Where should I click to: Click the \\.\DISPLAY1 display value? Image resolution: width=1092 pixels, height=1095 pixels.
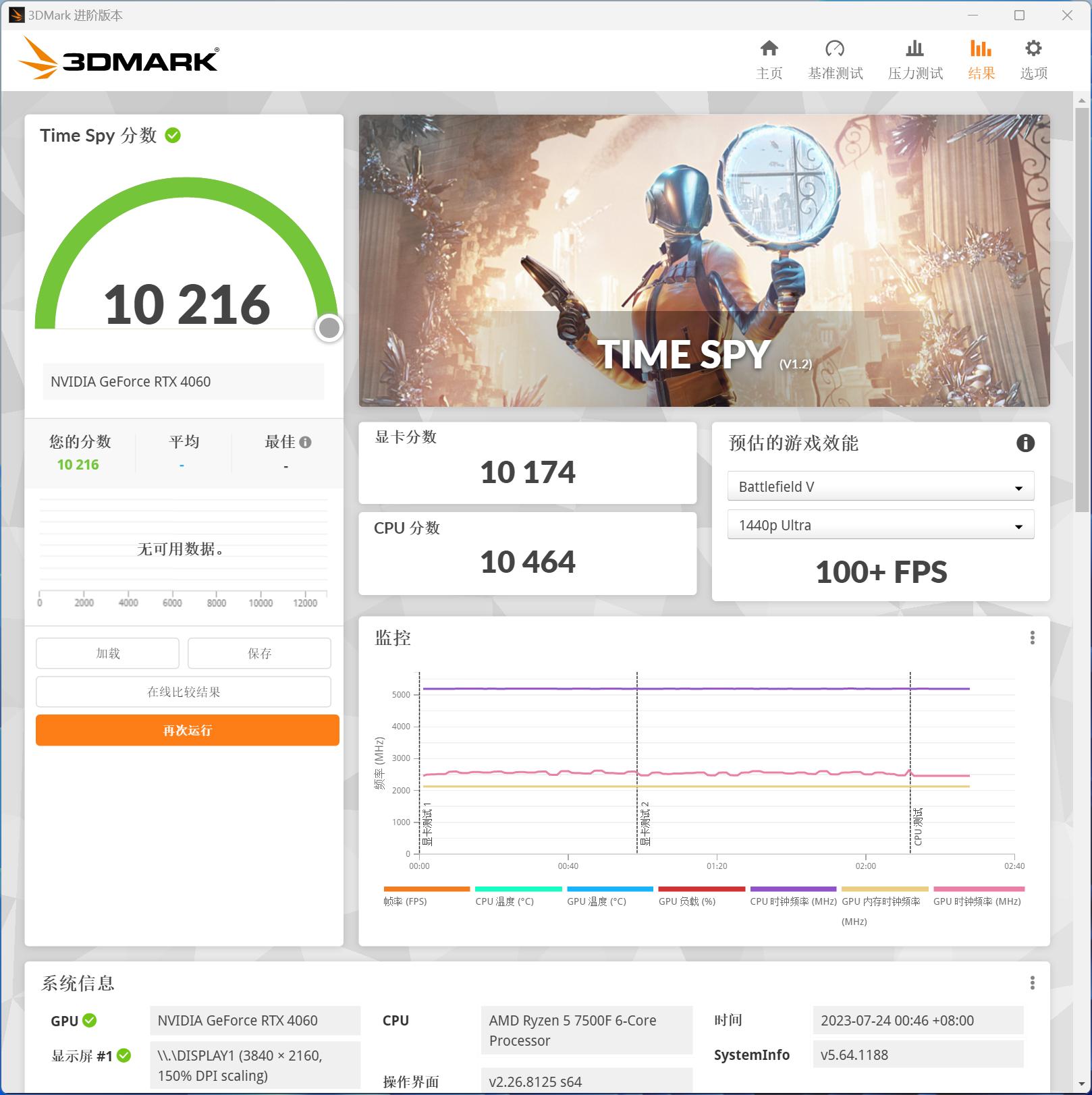[255, 1065]
